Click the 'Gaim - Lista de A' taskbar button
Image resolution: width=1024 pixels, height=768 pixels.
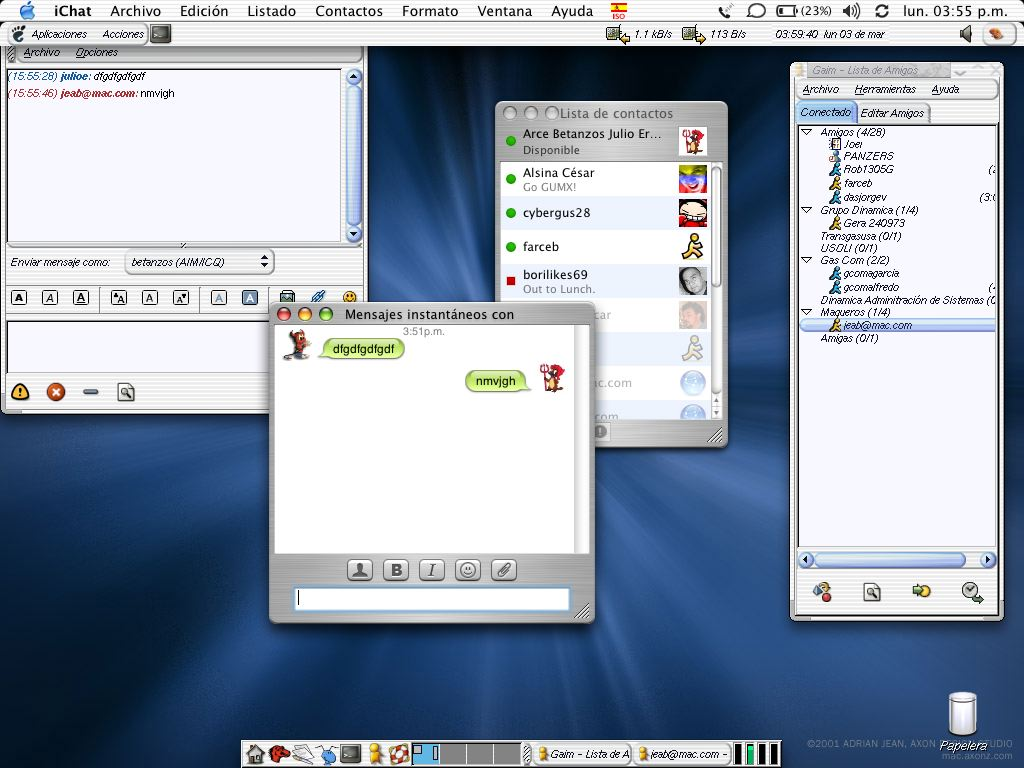[583, 754]
